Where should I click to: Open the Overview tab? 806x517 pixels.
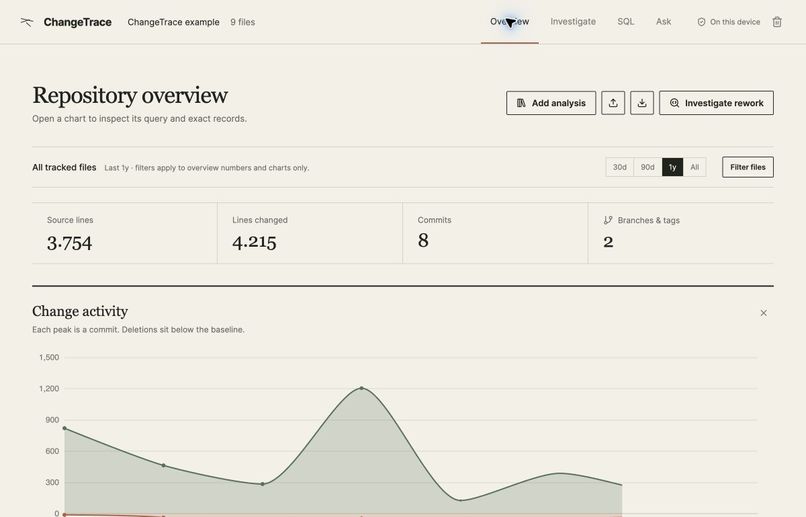click(x=509, y=22)
